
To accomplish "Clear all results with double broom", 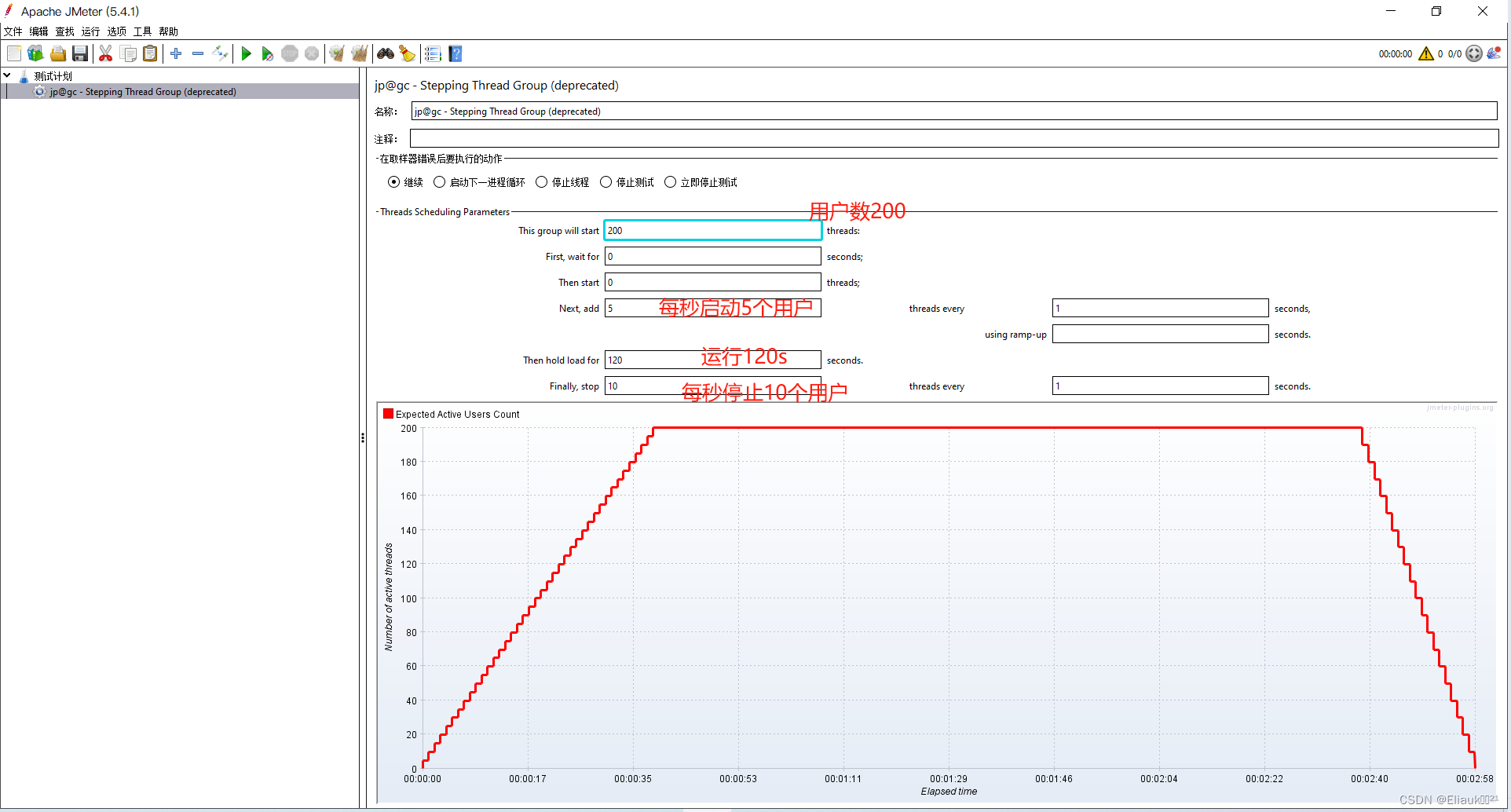I will tap(359, 53).
